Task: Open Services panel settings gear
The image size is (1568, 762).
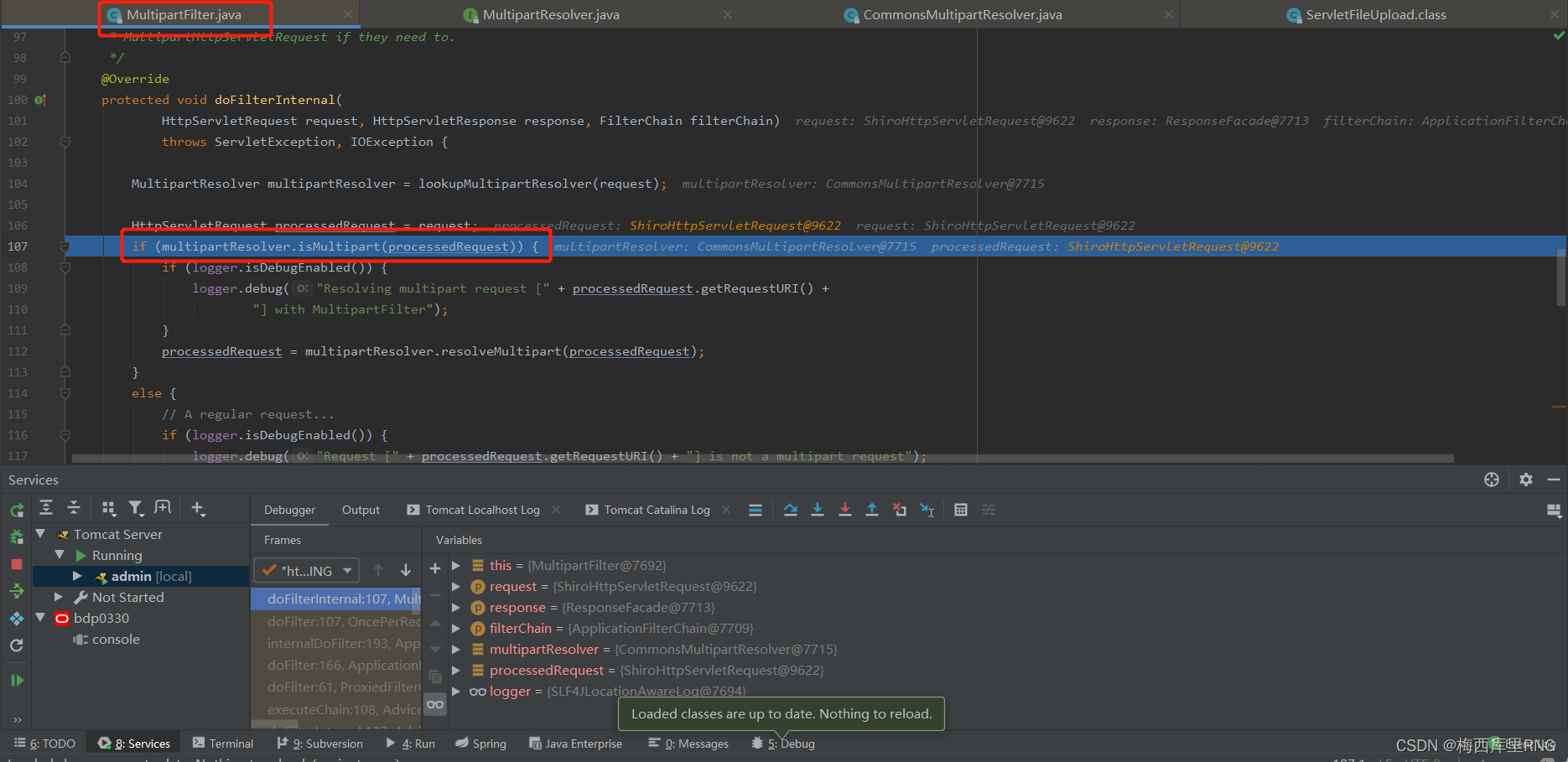Action: coord(1526,479)
